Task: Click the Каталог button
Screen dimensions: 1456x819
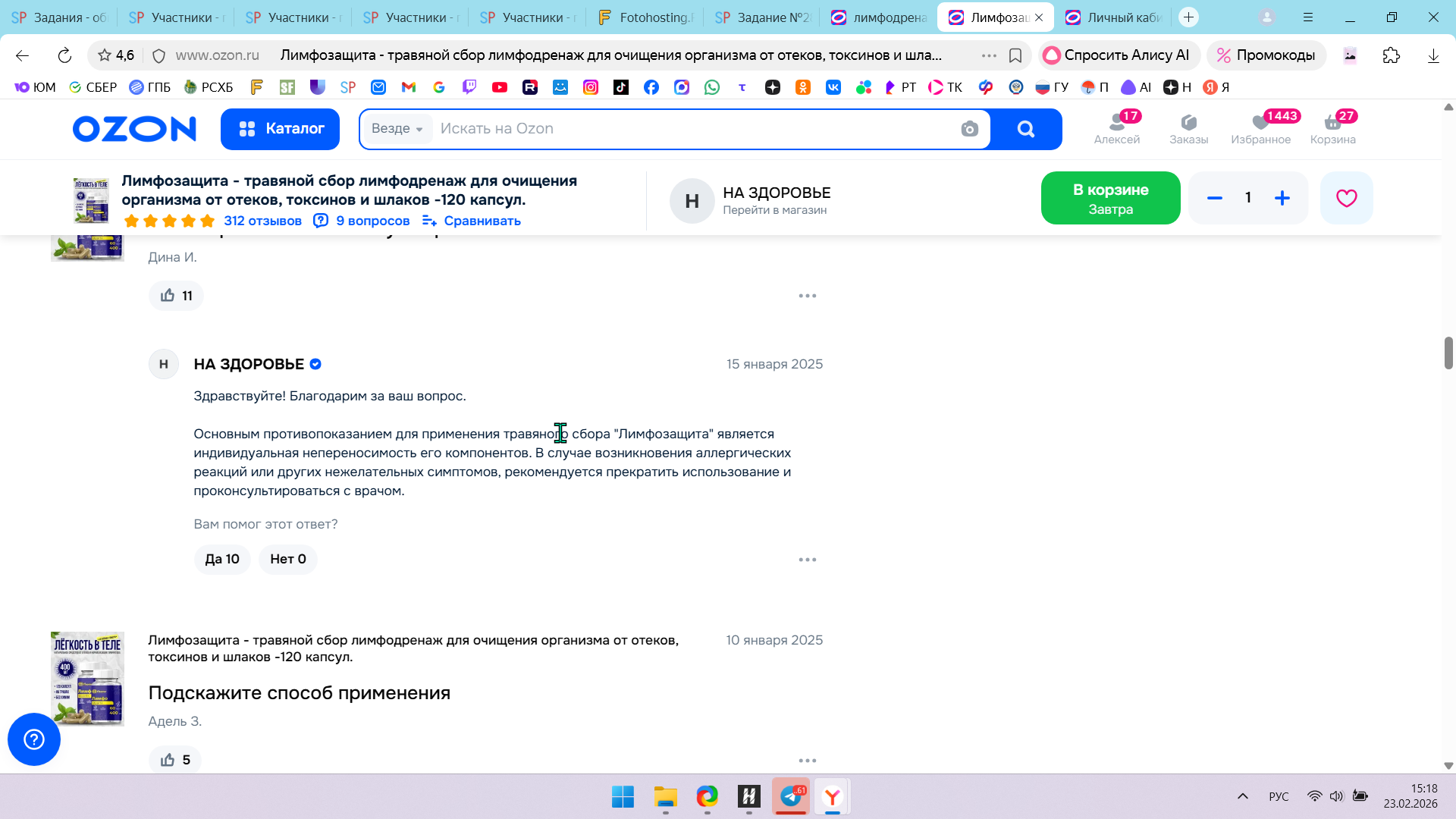Action: click(x=280, y=129)
